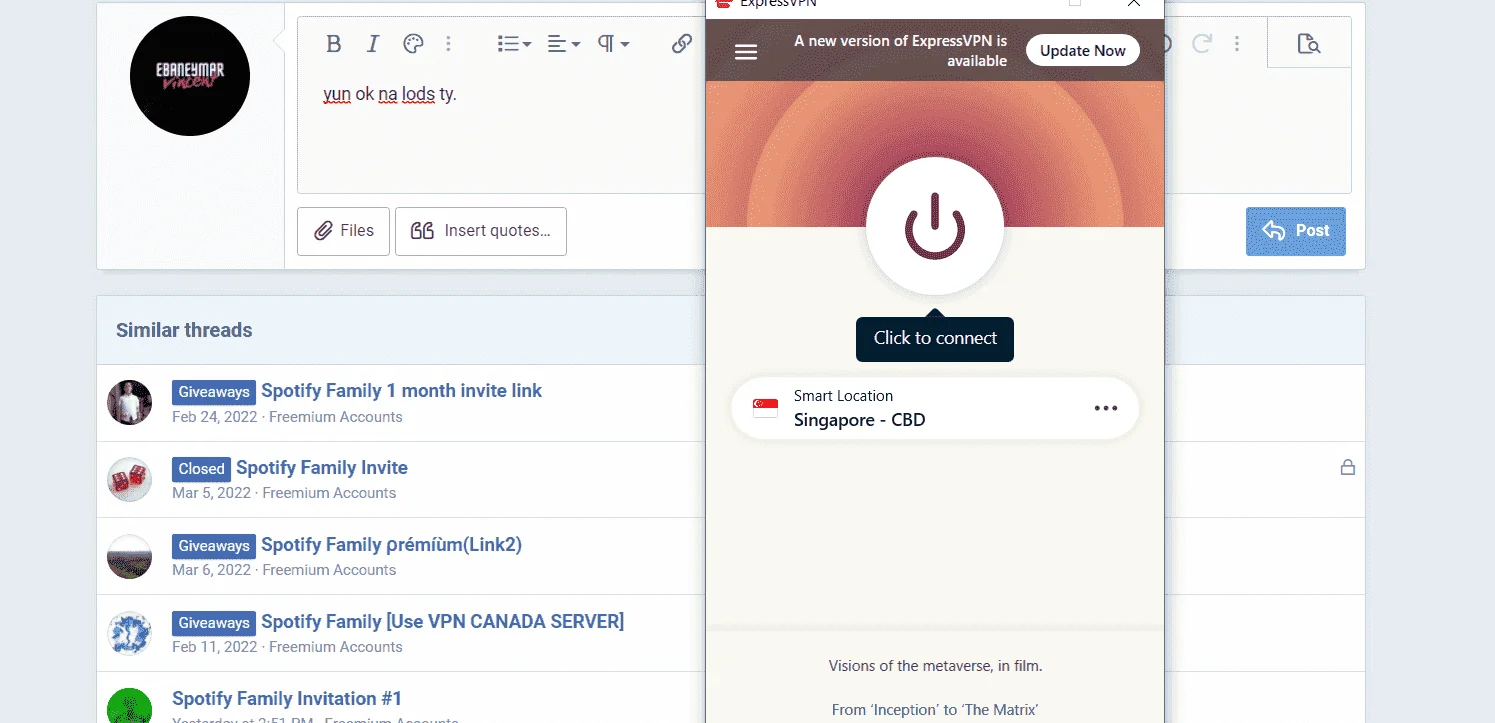Toggle italic formatting in the reply editor
This screenshot has height=723, width=1495.
pyautogui.click(x=373, y=44)
